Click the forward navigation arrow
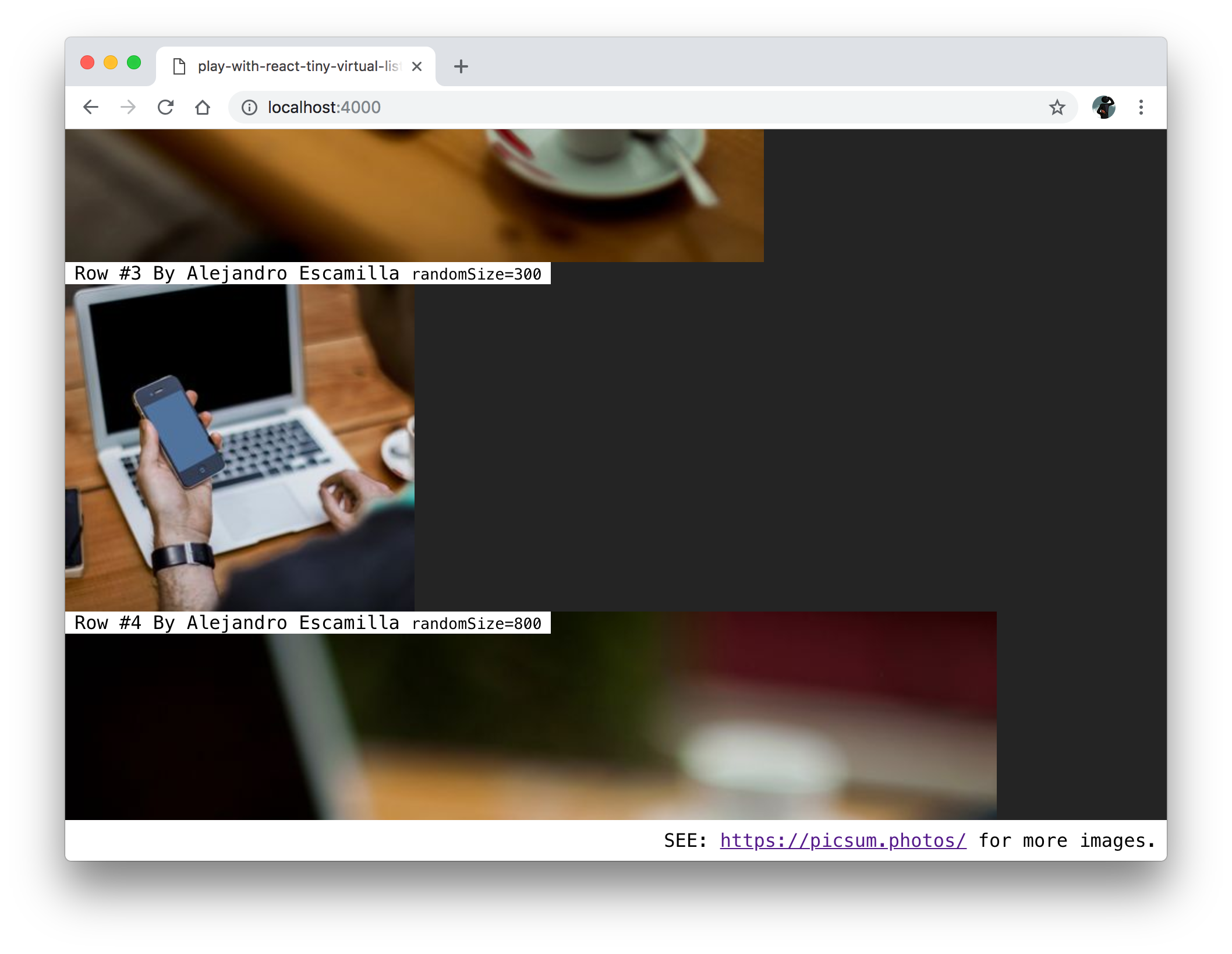The width and height of the screenshot is (1232, 954). 128,107
